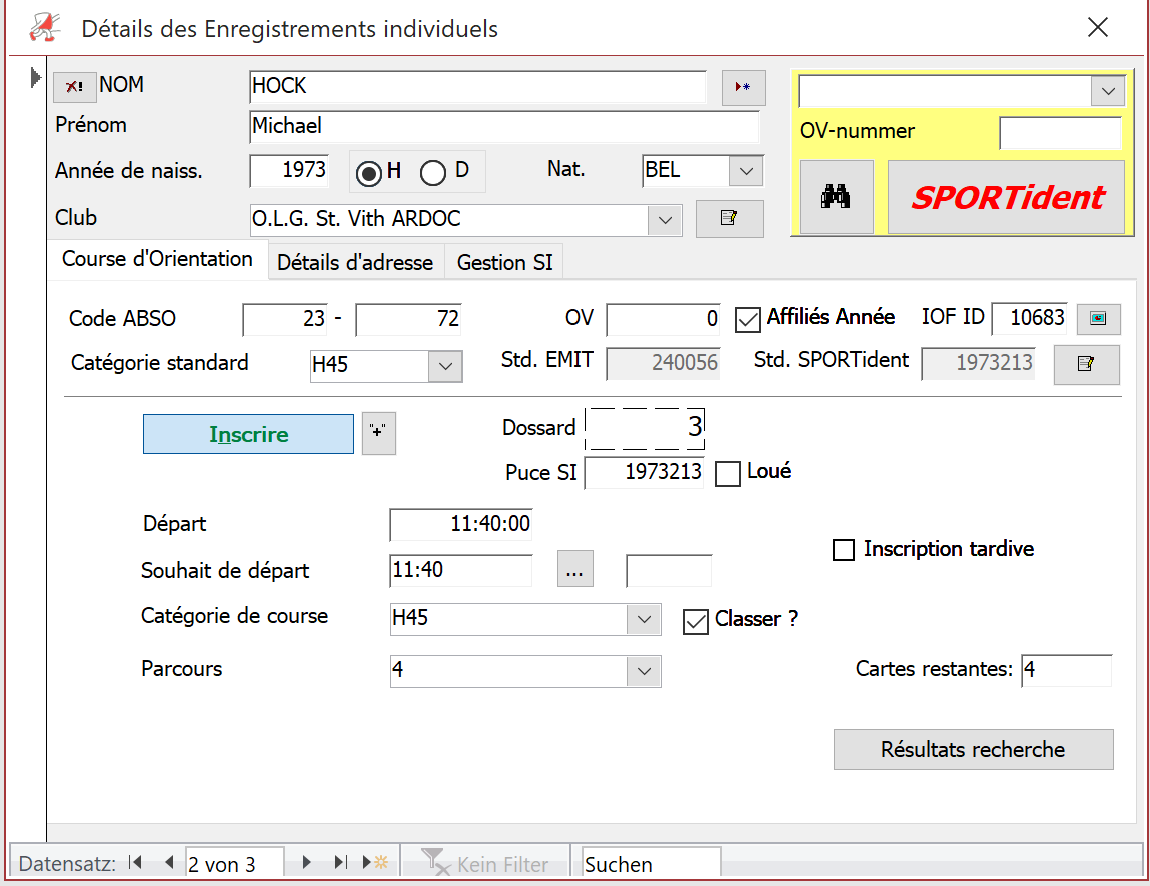Click the application logo in the title bar
Image resolution: width=1150 pixels, height=886 pixels.
pyautogui.click(x=45, y=28)
